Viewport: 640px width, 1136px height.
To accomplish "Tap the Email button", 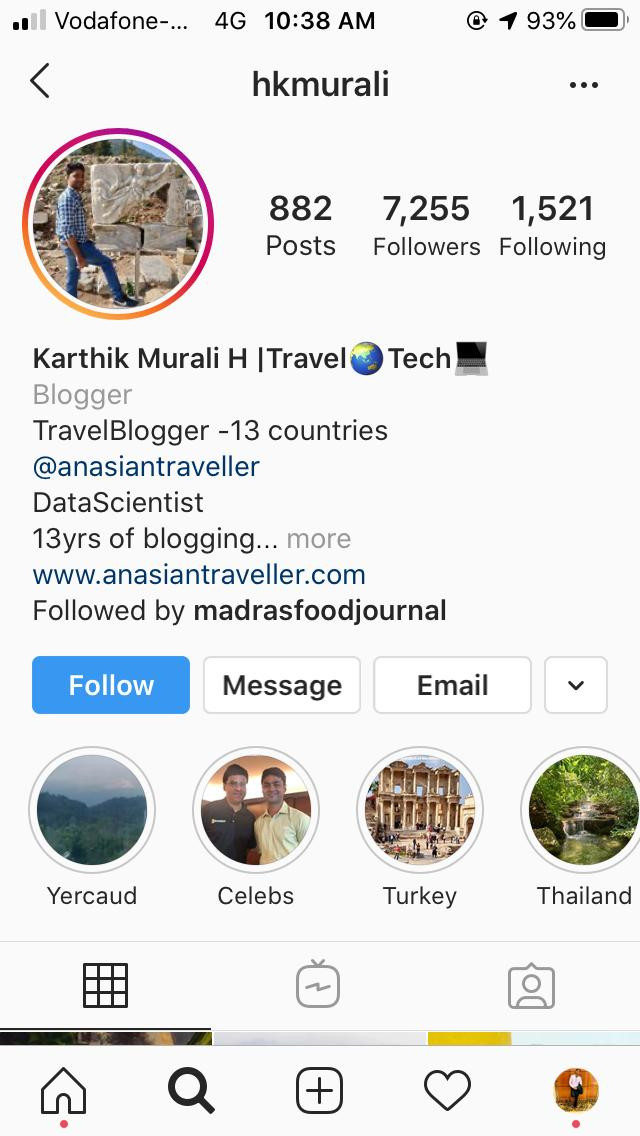I will [x=452, y=685].
